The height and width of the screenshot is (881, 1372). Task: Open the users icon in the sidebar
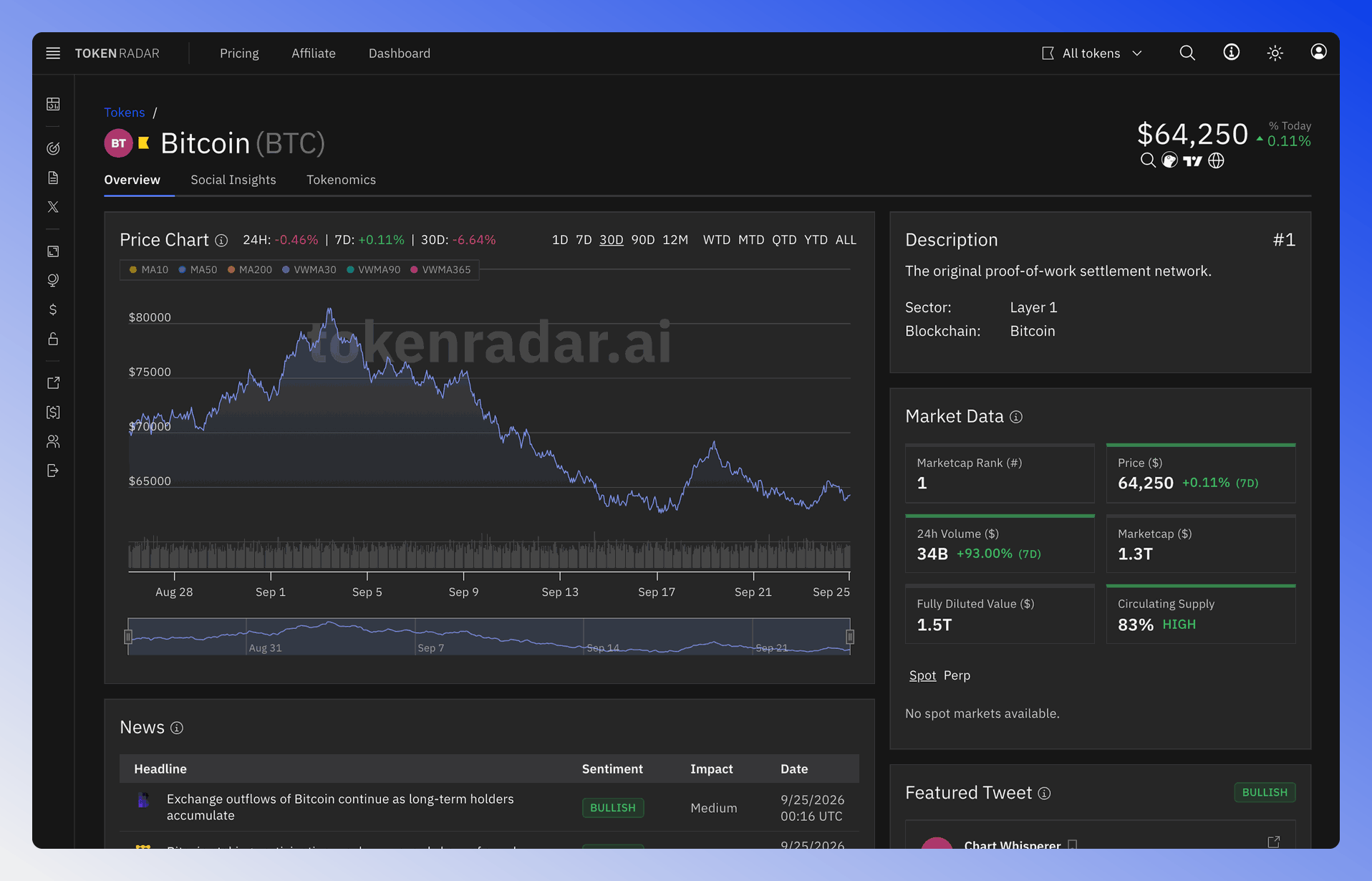click(53, 441)
